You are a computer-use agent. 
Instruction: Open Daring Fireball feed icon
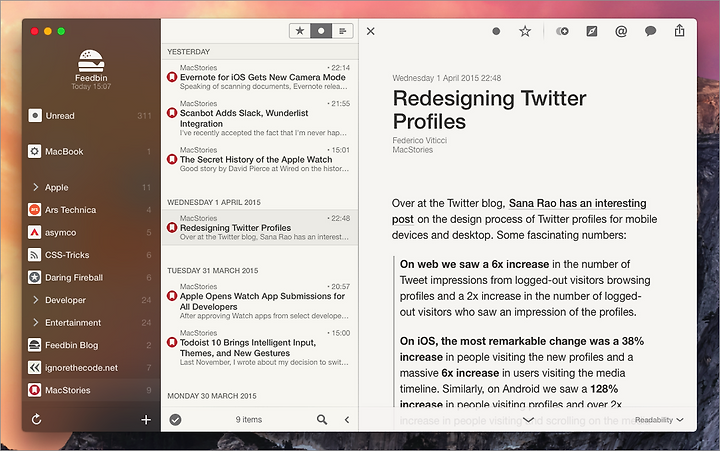pos(34,277)
